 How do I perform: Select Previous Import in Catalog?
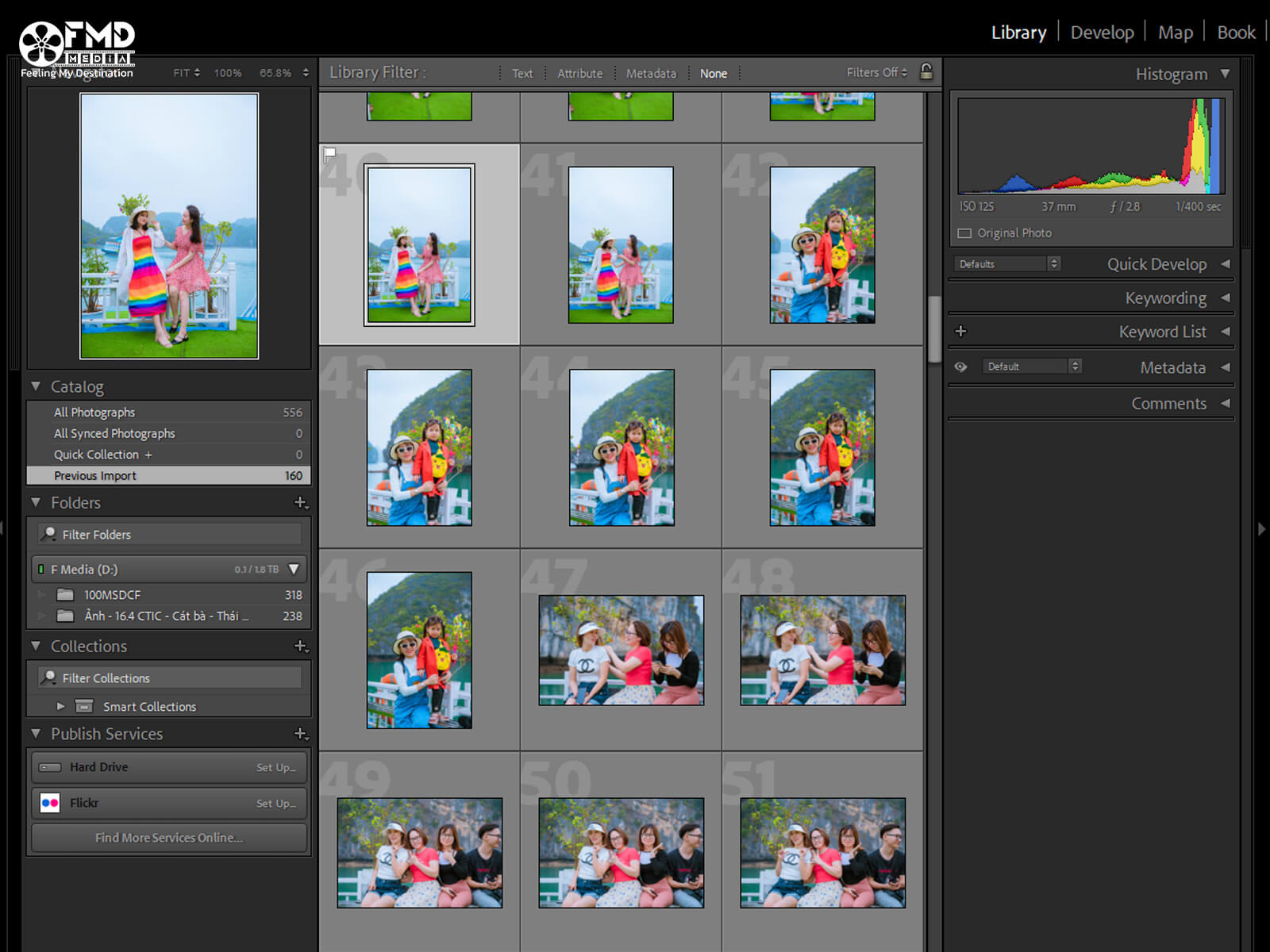pos(169,476)
